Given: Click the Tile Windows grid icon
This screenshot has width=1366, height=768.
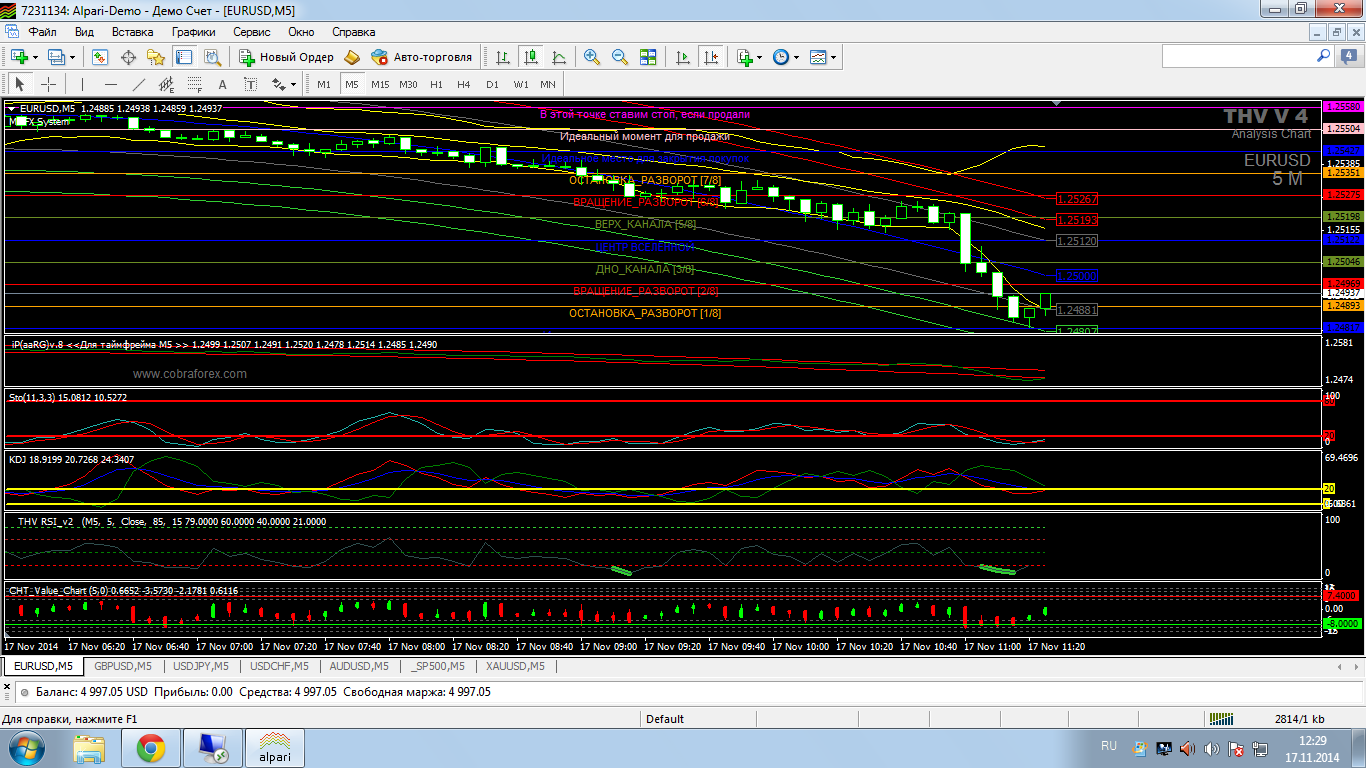Looking at the screenshot, I should 648,57.
